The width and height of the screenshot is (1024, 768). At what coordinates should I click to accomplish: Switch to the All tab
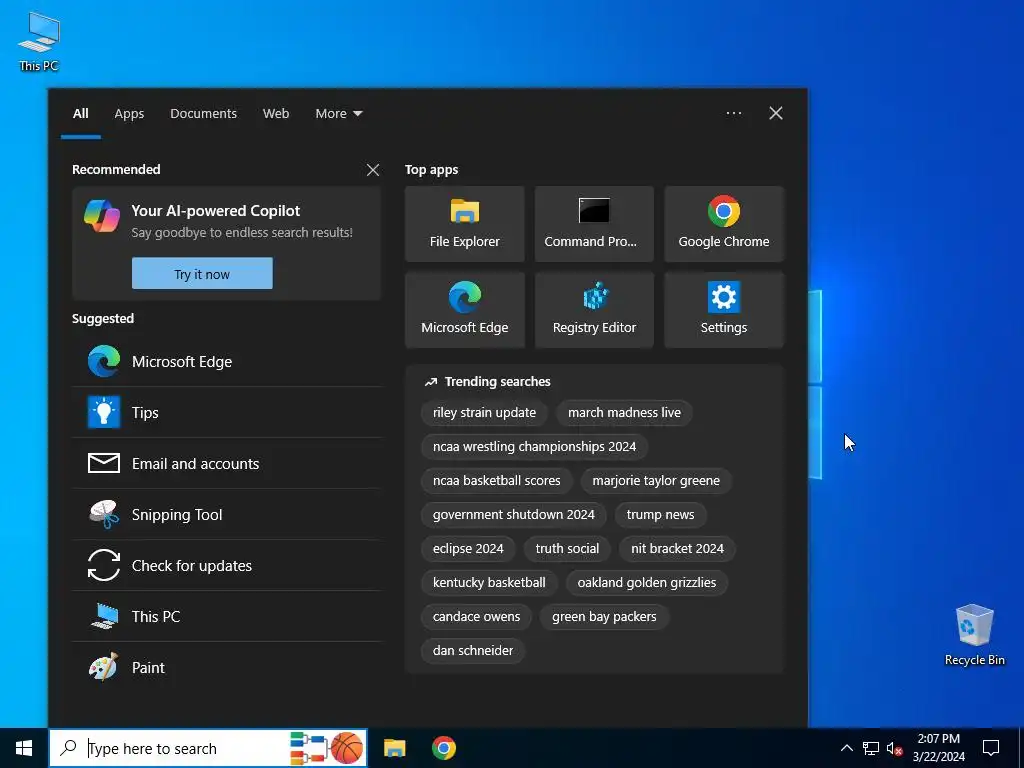[80, 114]
